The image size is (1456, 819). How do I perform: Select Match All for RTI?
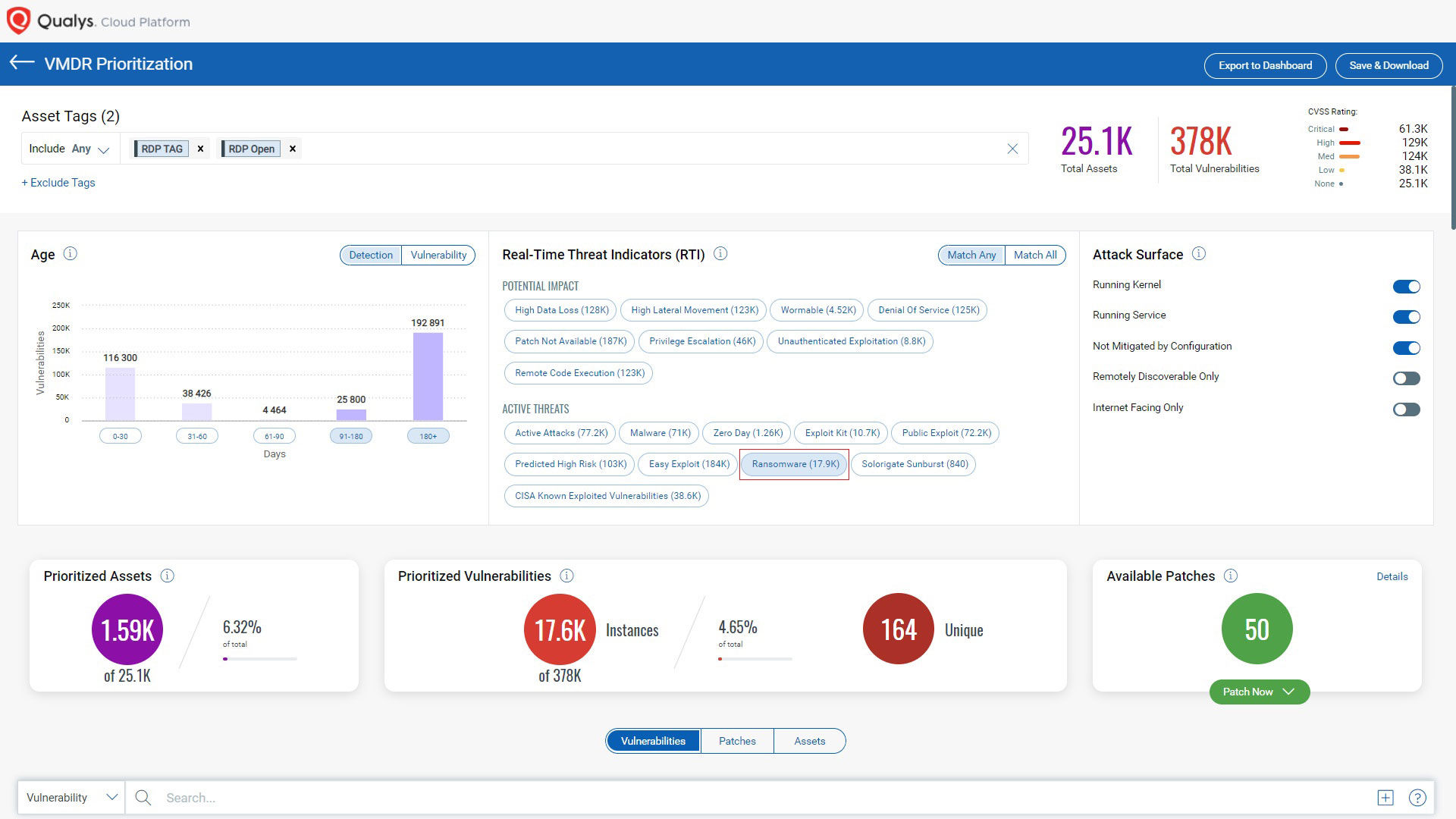(x=1035, y=255)
